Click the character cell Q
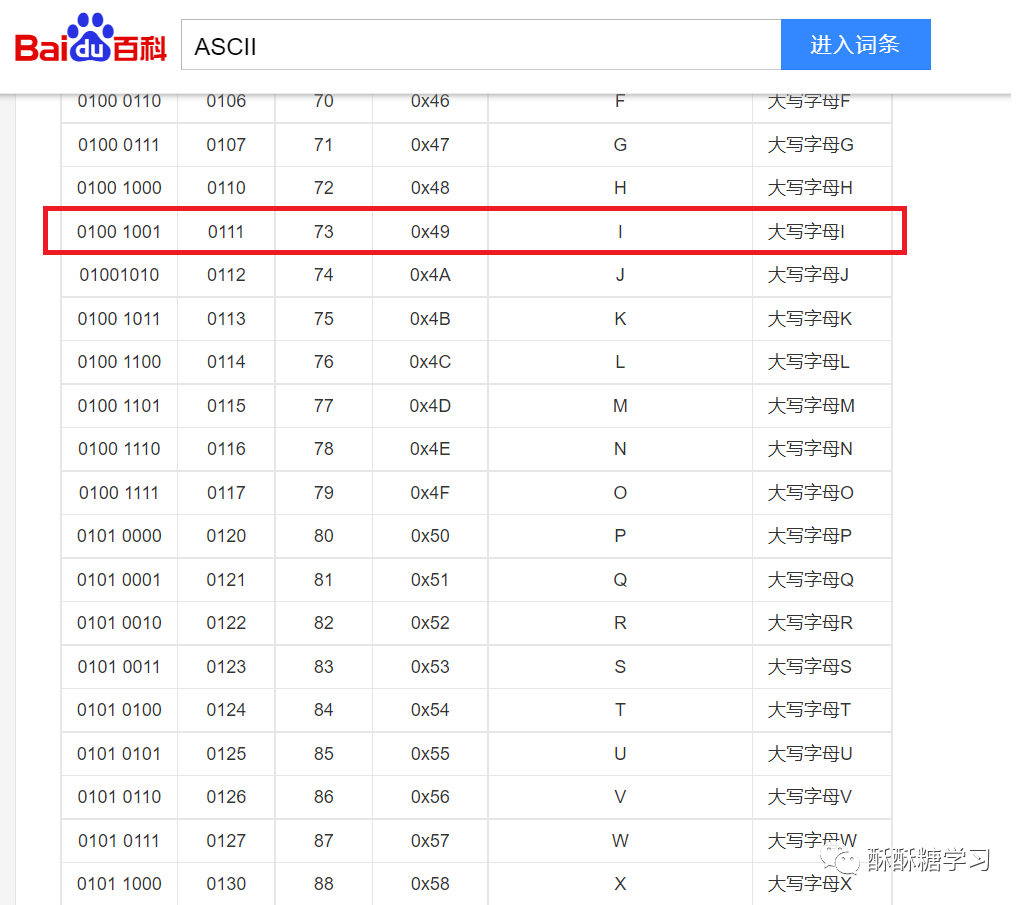1025x905 pixels. pyautogui.click(x=620, y=579)
